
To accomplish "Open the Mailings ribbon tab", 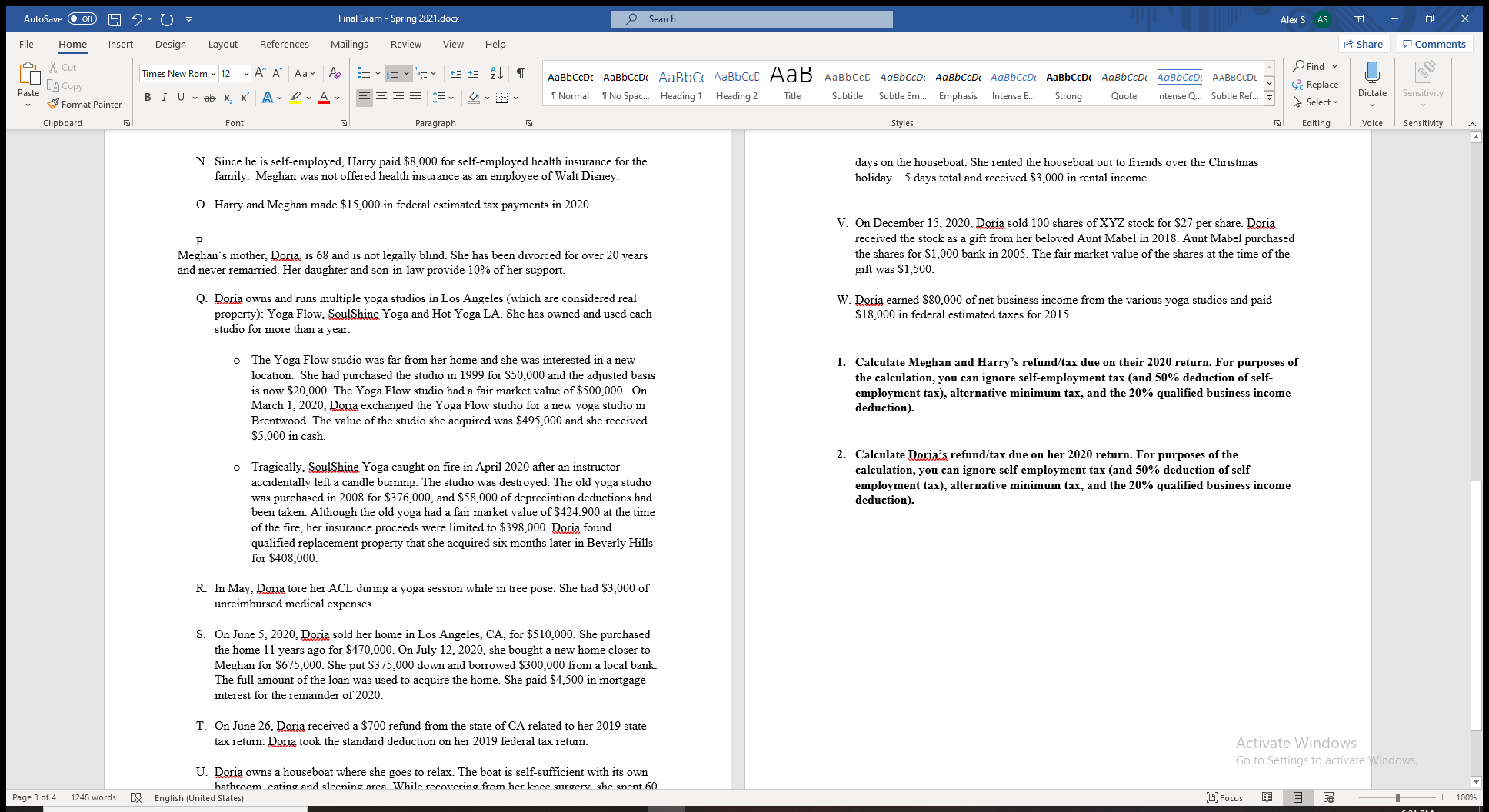I will pyautogui.click(x=350, y=44).
